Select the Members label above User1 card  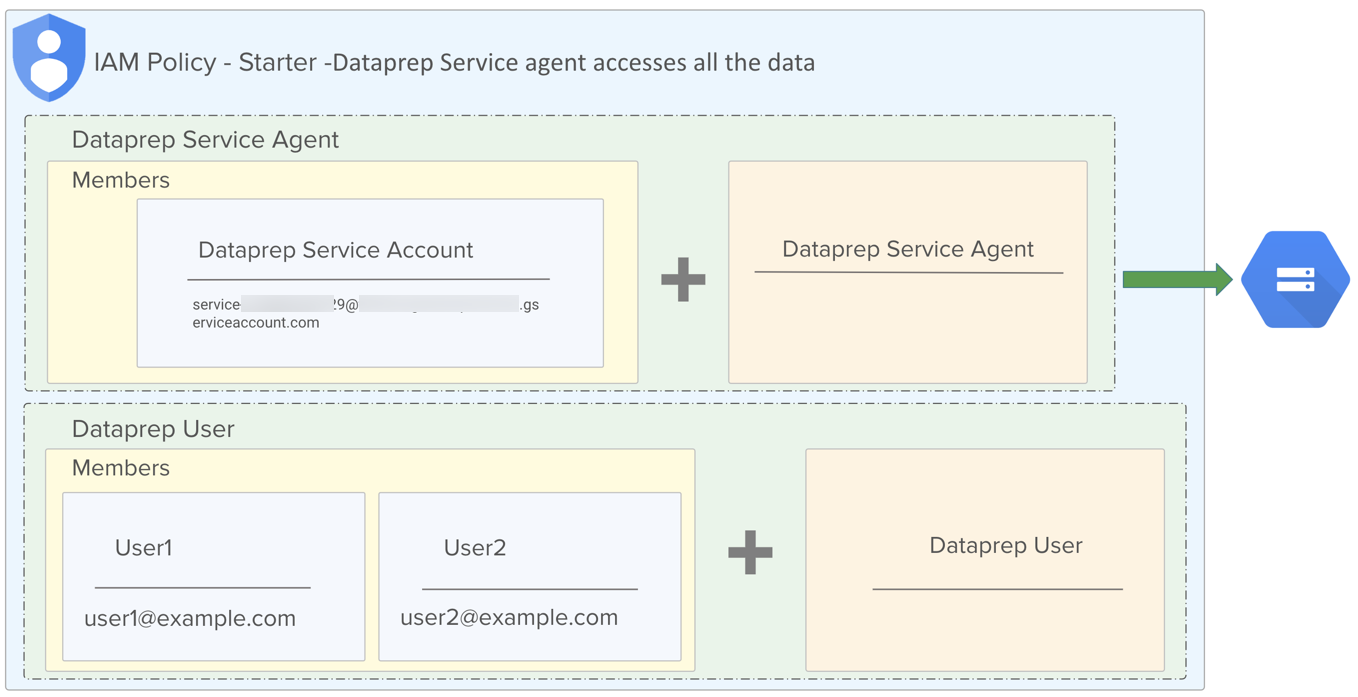coord(121,468)
